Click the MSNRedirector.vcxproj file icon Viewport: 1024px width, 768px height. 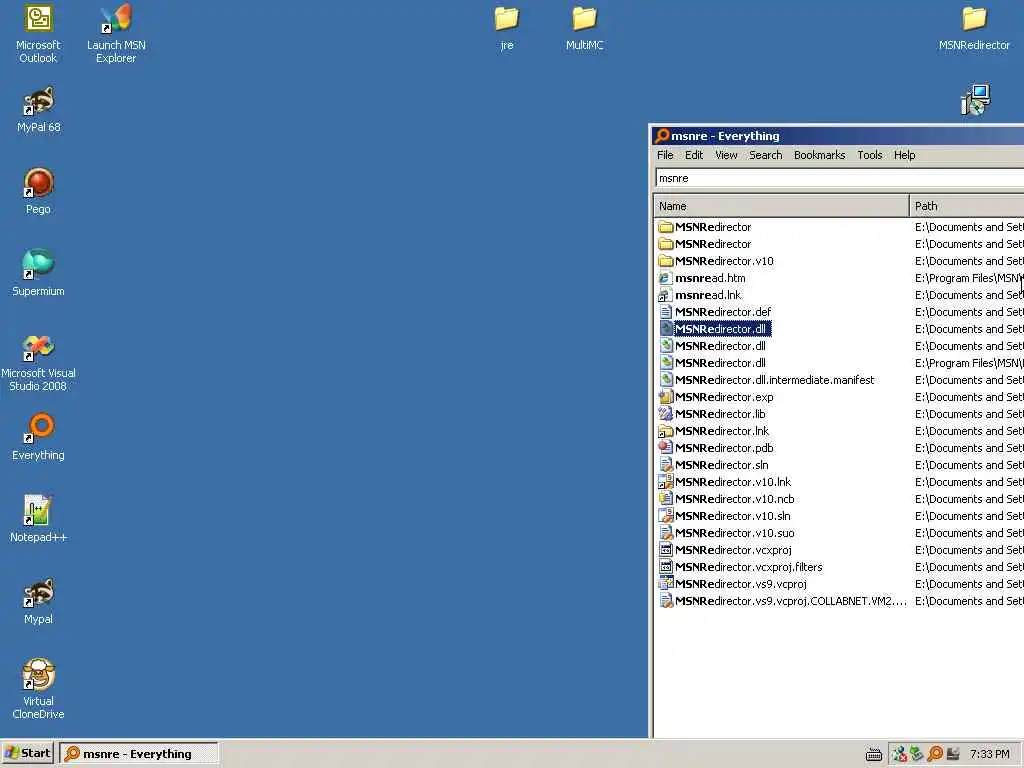coord(665,550)
